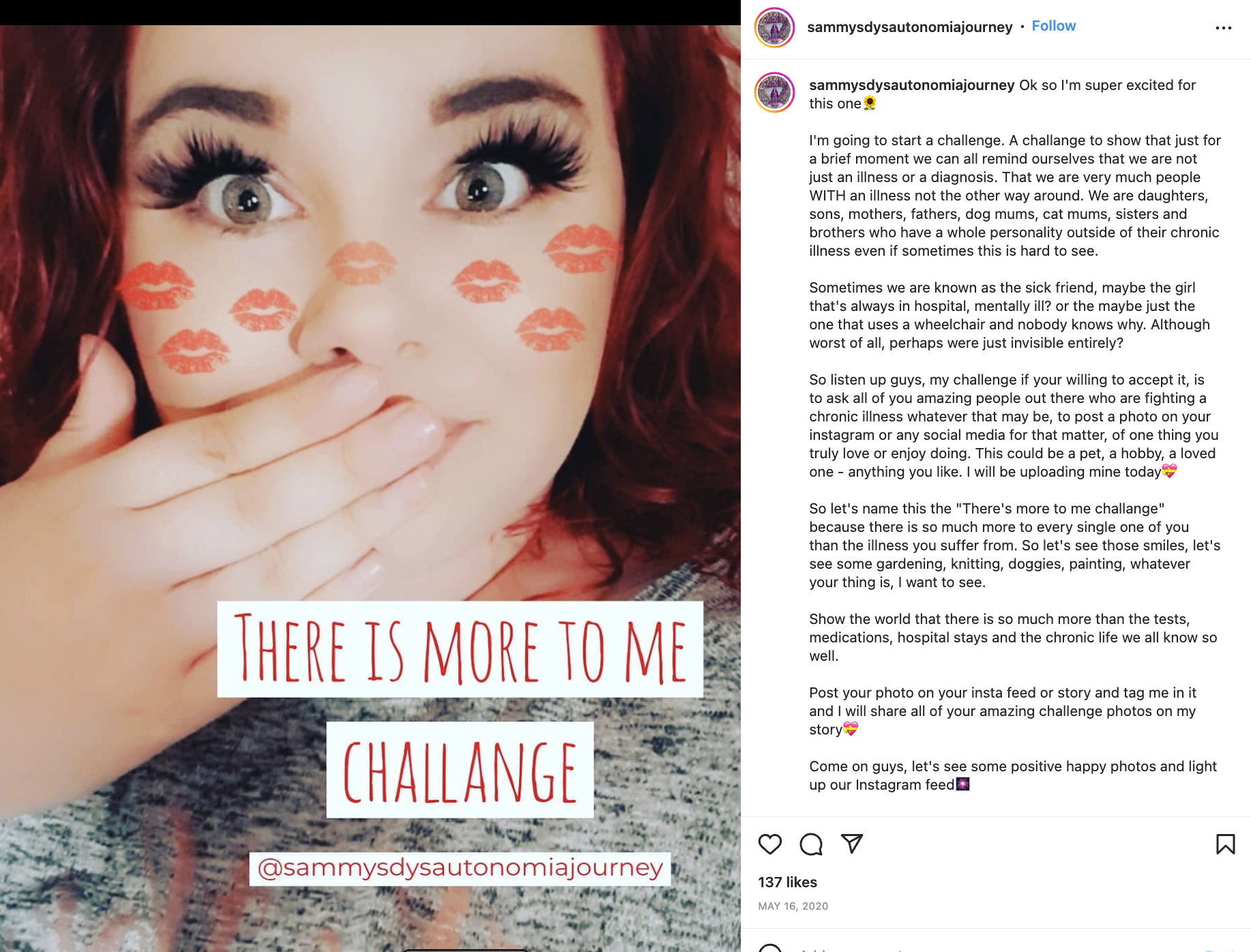Click the red CHALLANGE text label
Viewport: 1251px width, 952px height.
pyautogui.click(x=460, y=770)
